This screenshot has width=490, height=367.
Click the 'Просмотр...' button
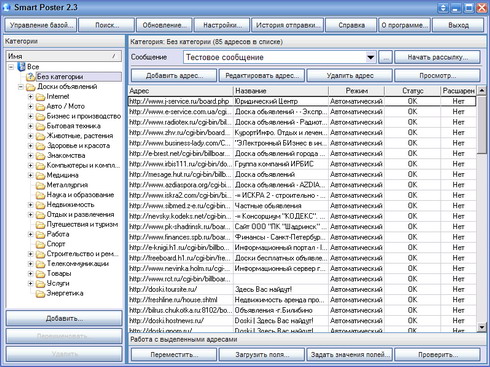437,76
